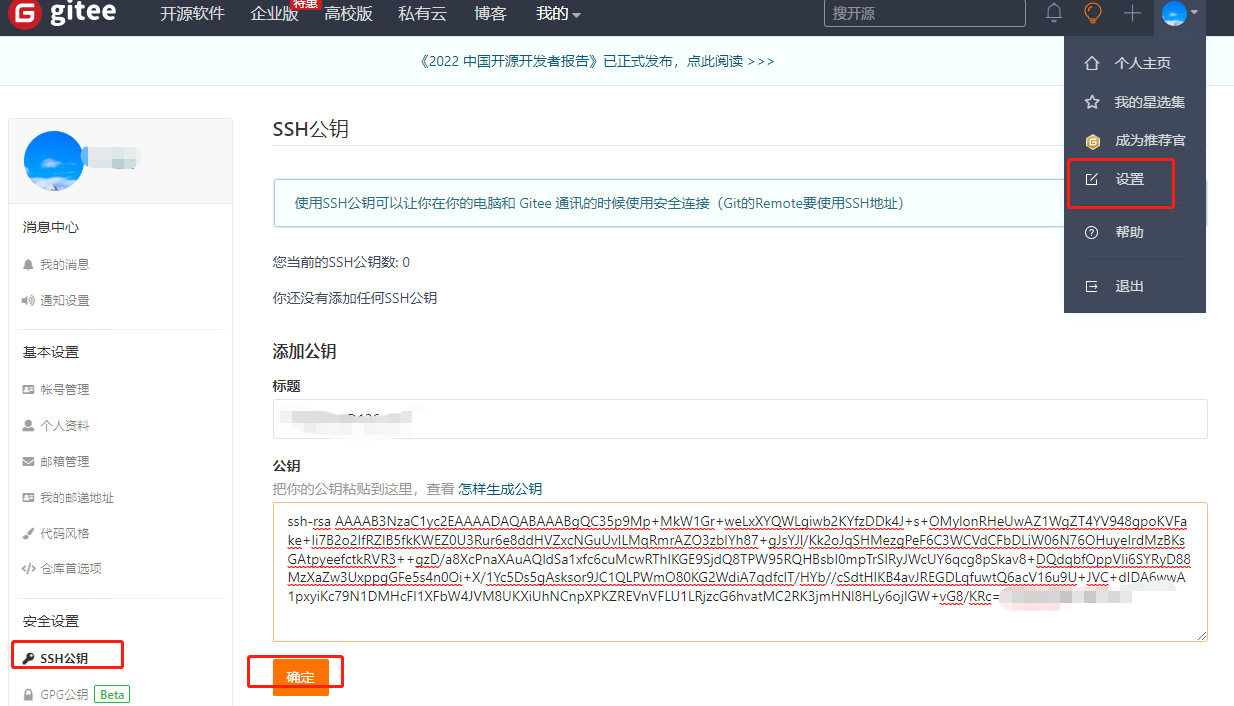Click the 您当前的SSH公钥数: 0 text
Screen dimensions: 1234x706
tap(341, 262)
